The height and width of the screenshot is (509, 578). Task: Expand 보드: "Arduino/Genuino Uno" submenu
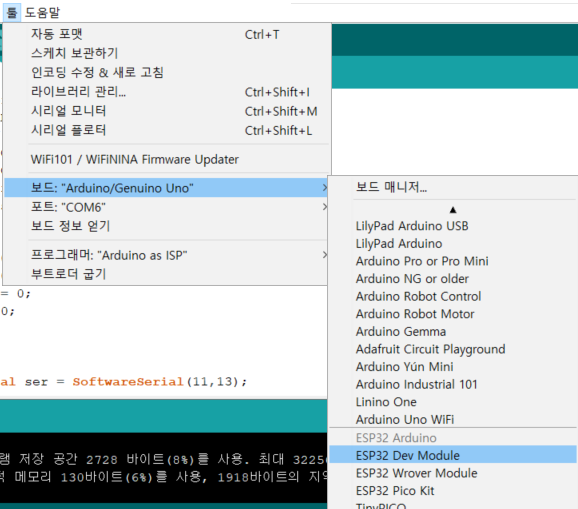166,188
